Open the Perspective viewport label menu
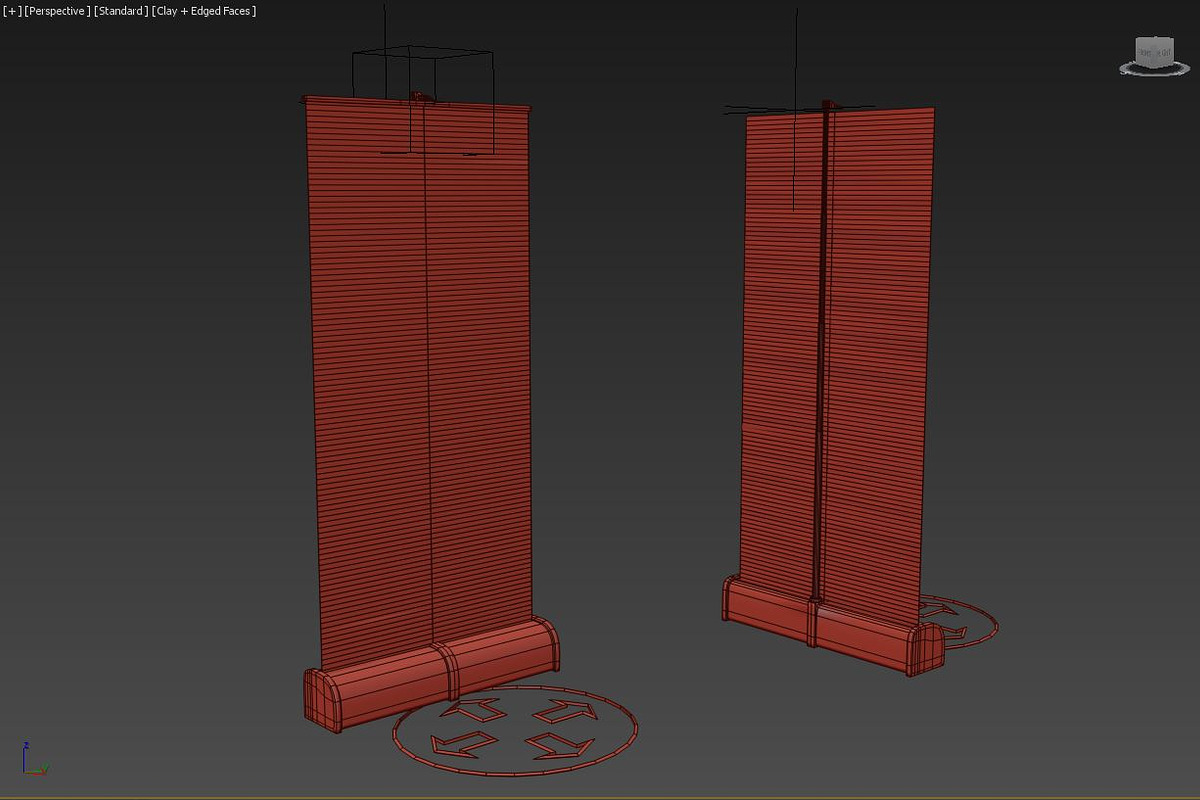The height and width of the screenshot is (800, 1200). (x=57, y=11)
